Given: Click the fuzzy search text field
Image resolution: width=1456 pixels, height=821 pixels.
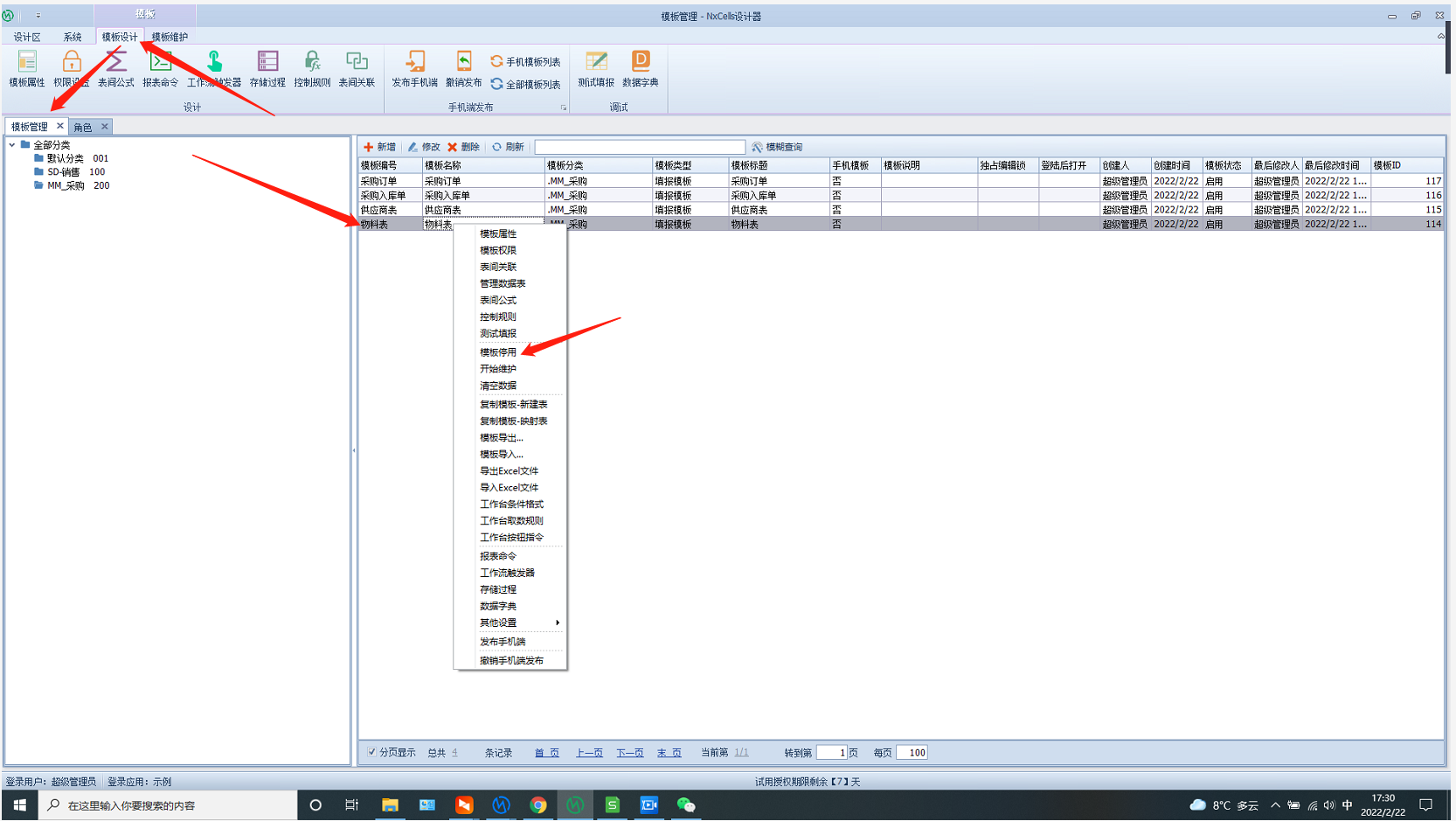Looking at the screenshot, I should tap(640, 147).
